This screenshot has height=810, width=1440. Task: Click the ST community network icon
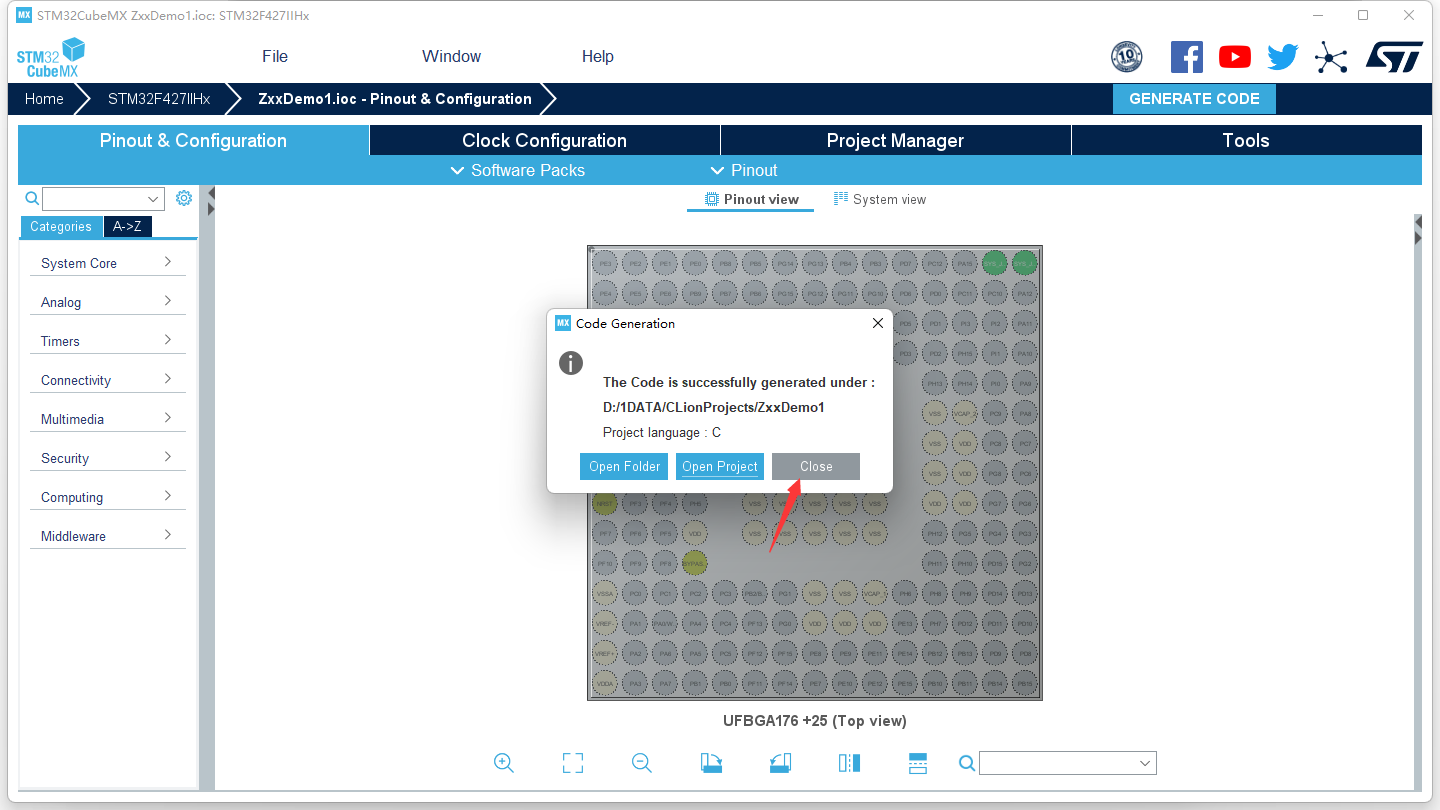[x=1331, y=57]
